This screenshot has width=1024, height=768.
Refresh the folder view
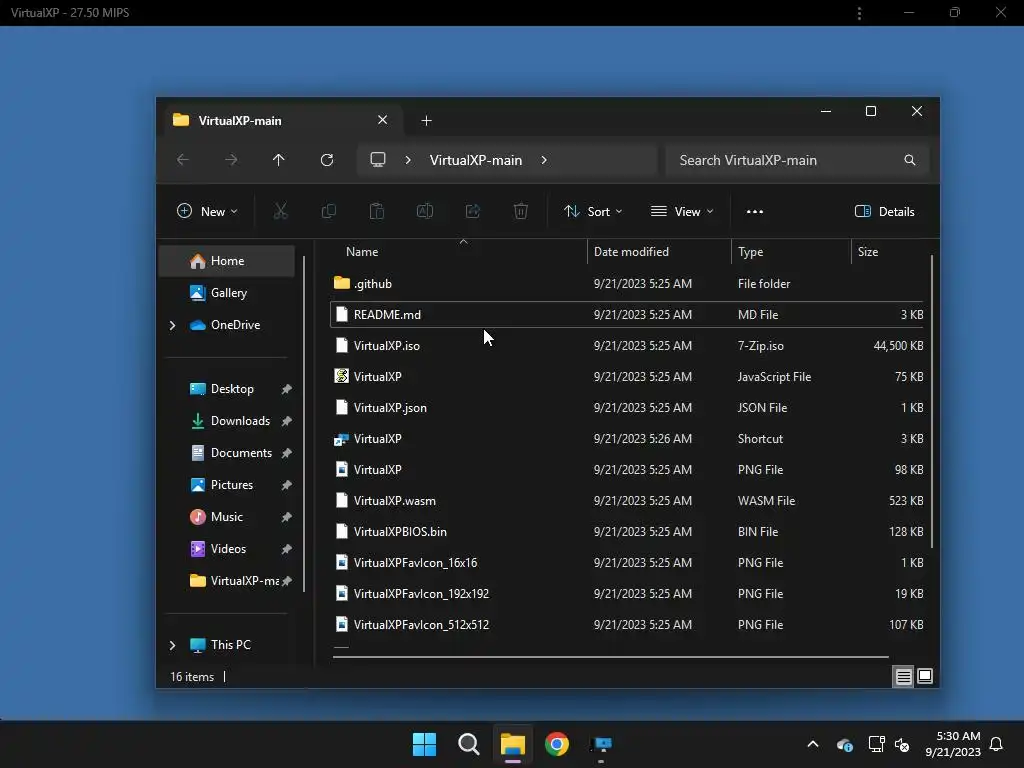pyautogui.click(x=327, y=160)
